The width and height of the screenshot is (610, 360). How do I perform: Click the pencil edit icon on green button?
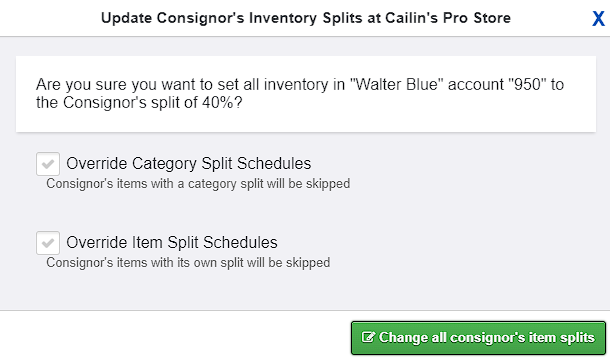(368, 337)
